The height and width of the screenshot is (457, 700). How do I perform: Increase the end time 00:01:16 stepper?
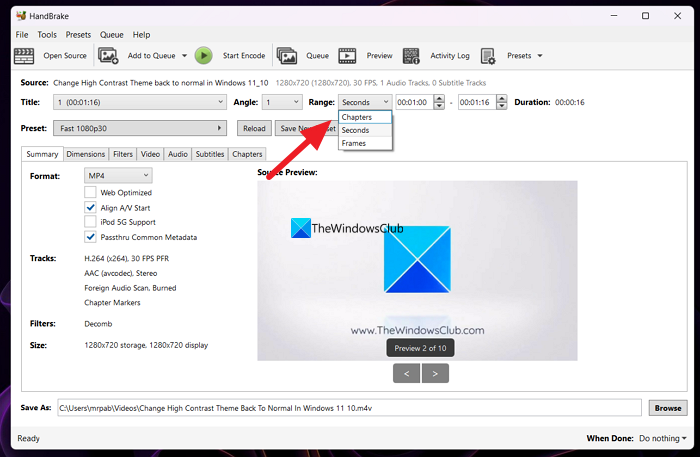click(x=502, y=99)
